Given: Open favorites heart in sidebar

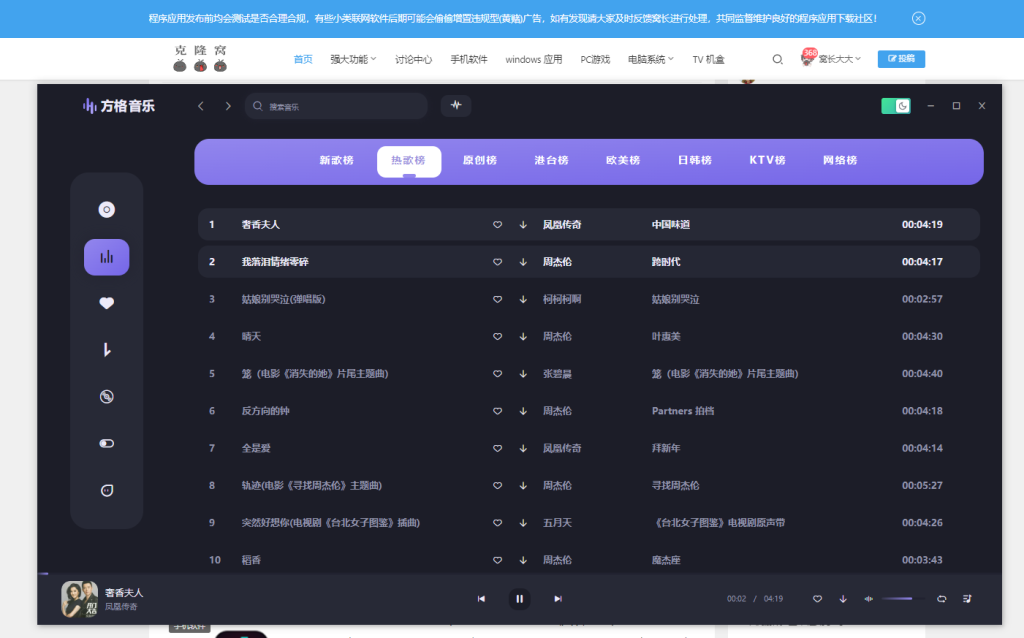Looking at the screenshot, I should coord(106,303).
